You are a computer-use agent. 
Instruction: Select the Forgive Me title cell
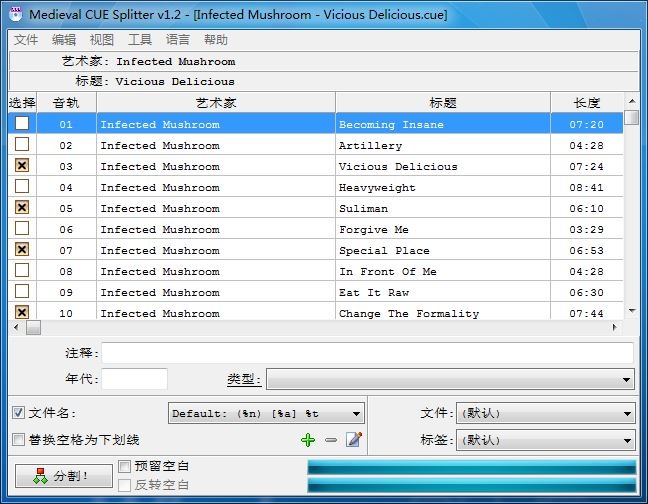click(443, 229)
